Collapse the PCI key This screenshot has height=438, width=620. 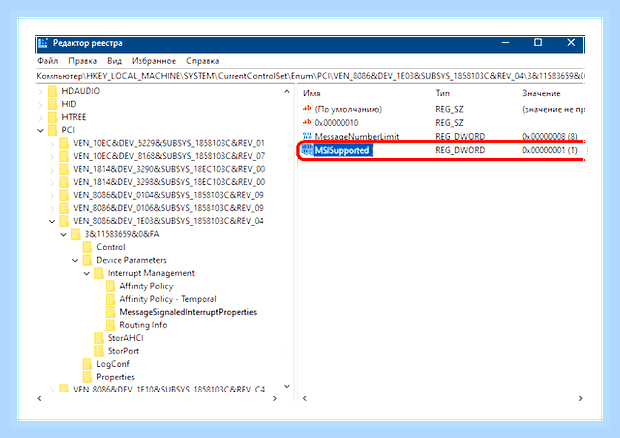[40, 130]
